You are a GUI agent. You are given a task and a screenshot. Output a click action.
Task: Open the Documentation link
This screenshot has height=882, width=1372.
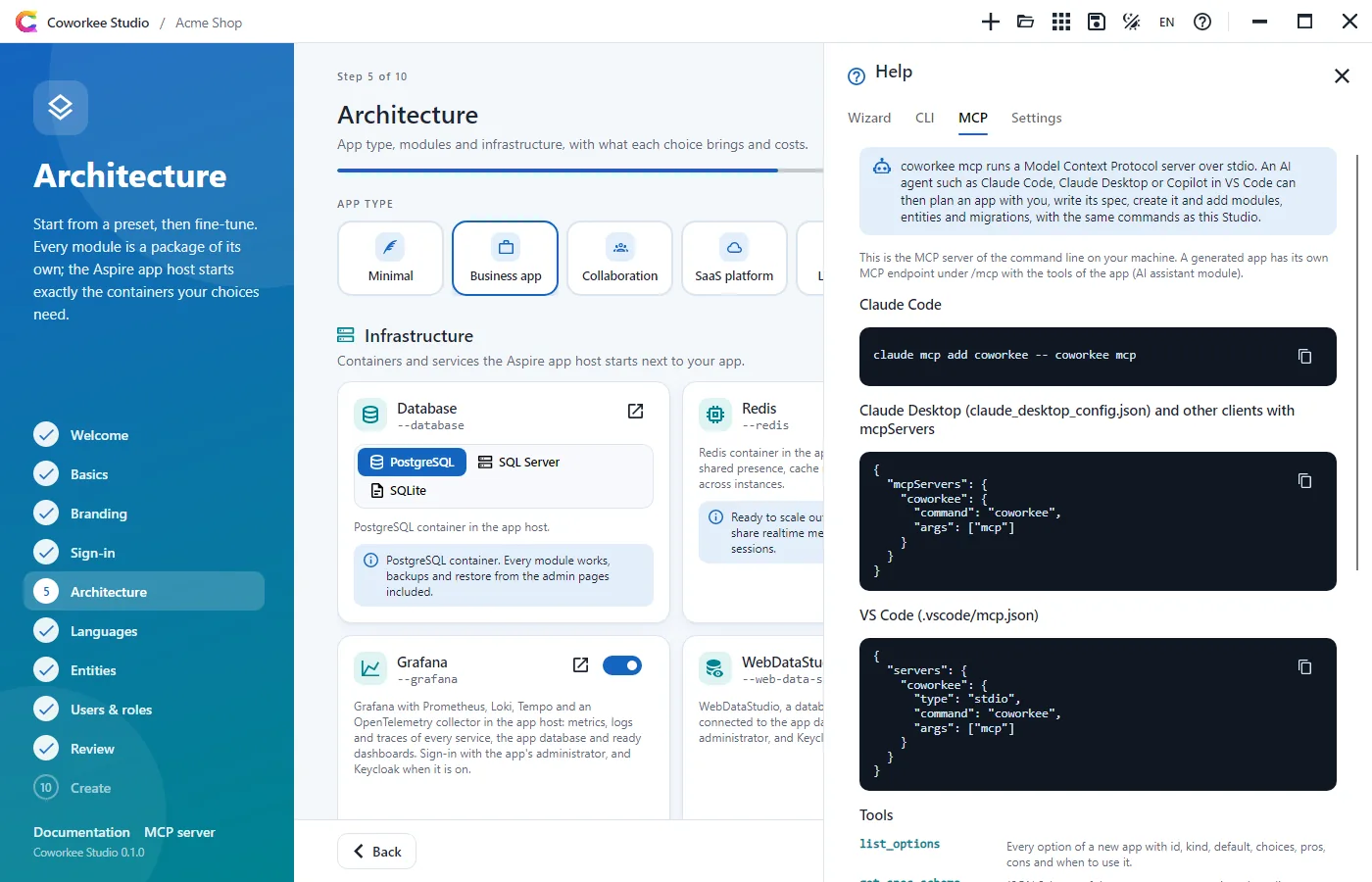click(81, 832)
